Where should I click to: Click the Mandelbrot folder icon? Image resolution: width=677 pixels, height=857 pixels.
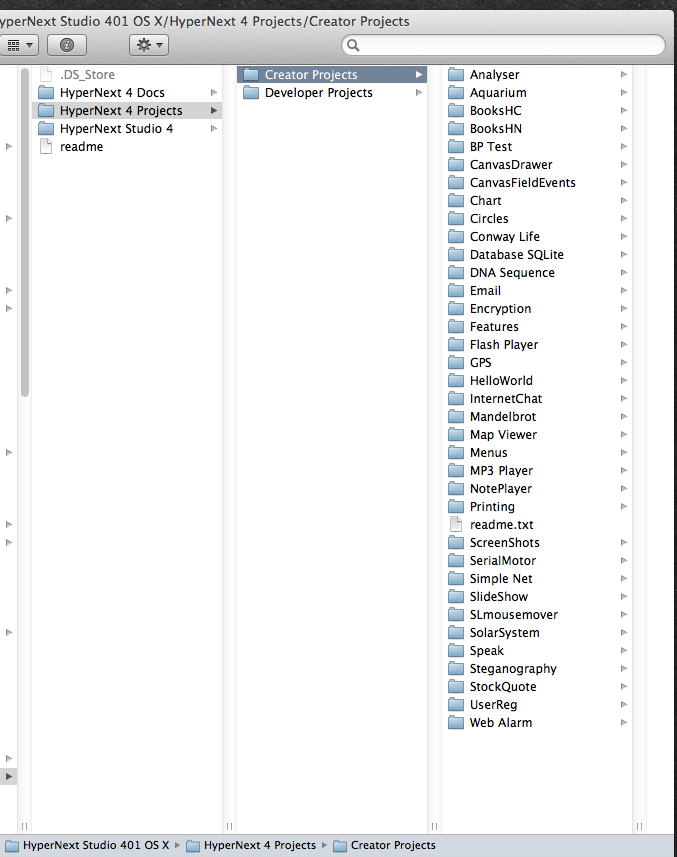(456, 416)
